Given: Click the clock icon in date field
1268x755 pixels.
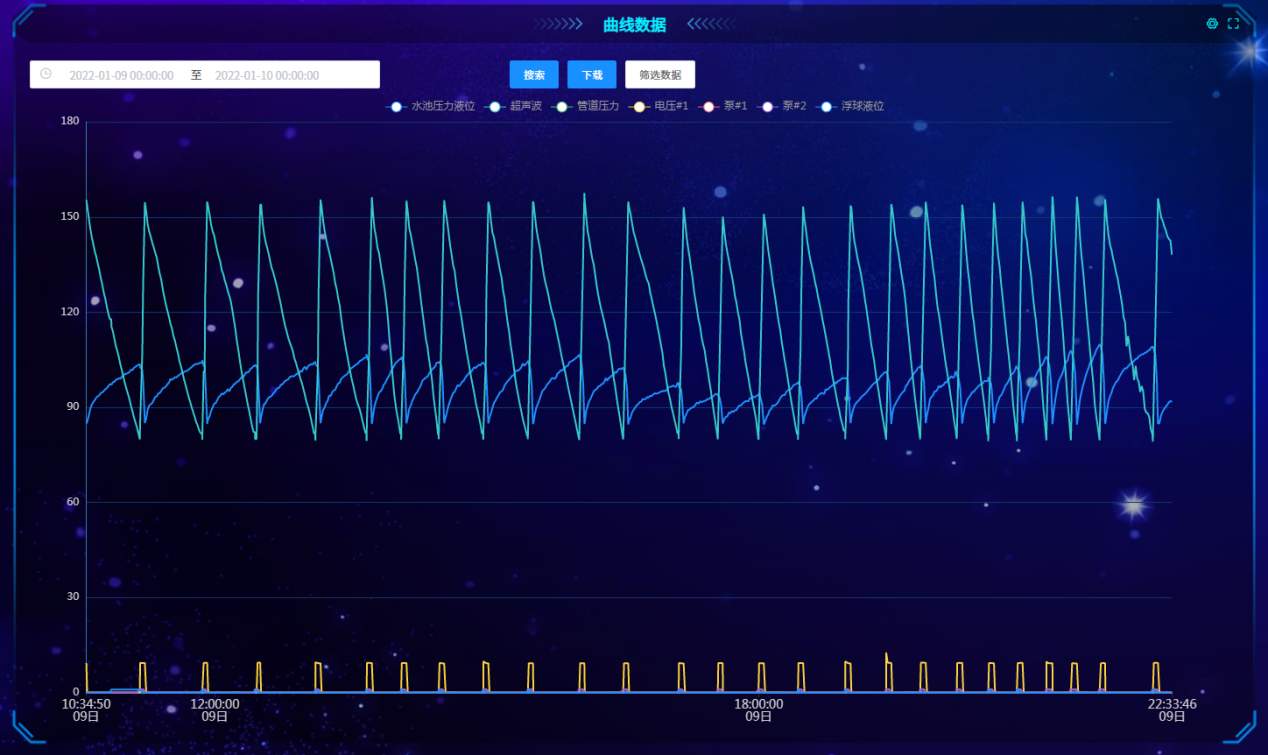Looking at the screenshot, I should [46, 74].
